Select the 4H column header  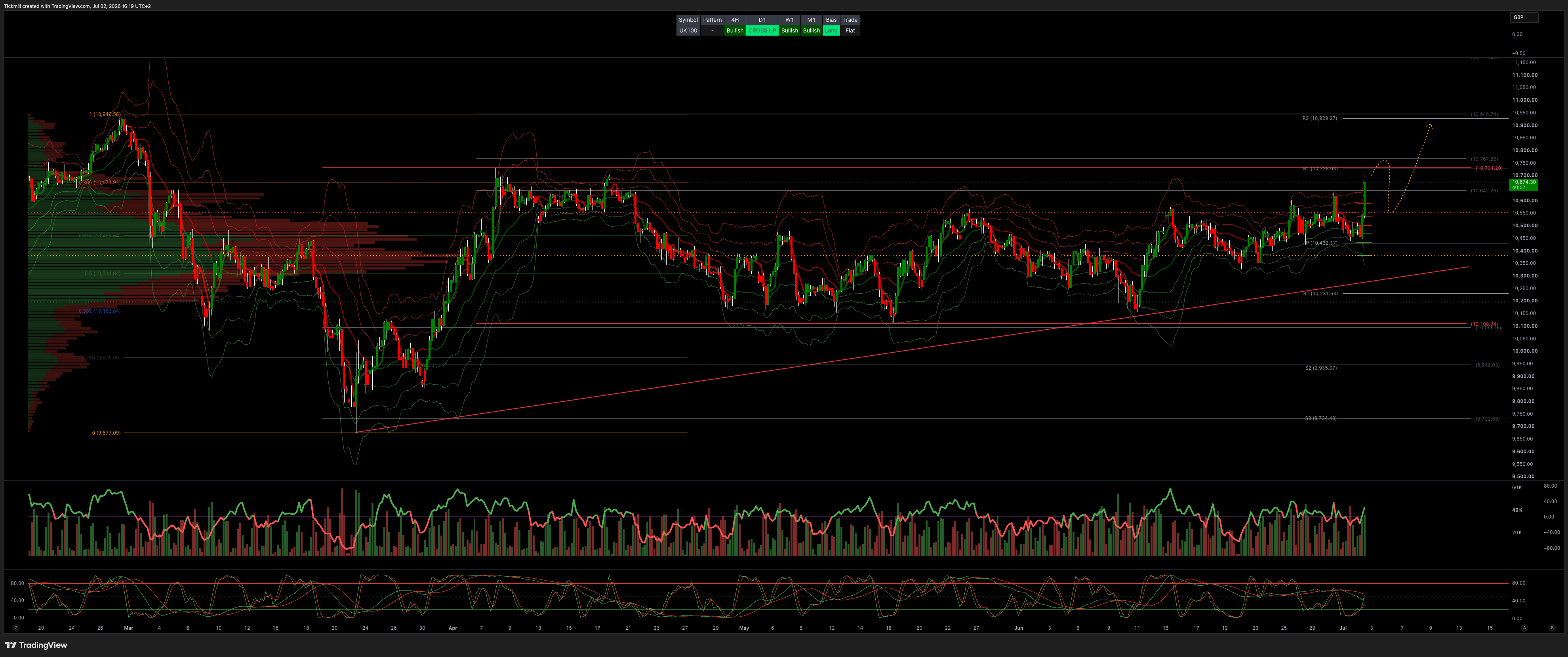click(x=735, y=20)
